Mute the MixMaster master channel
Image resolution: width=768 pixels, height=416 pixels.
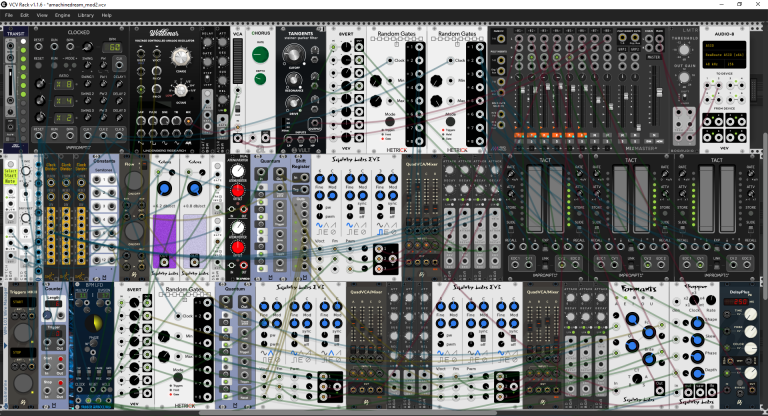[x=653, y=135]
